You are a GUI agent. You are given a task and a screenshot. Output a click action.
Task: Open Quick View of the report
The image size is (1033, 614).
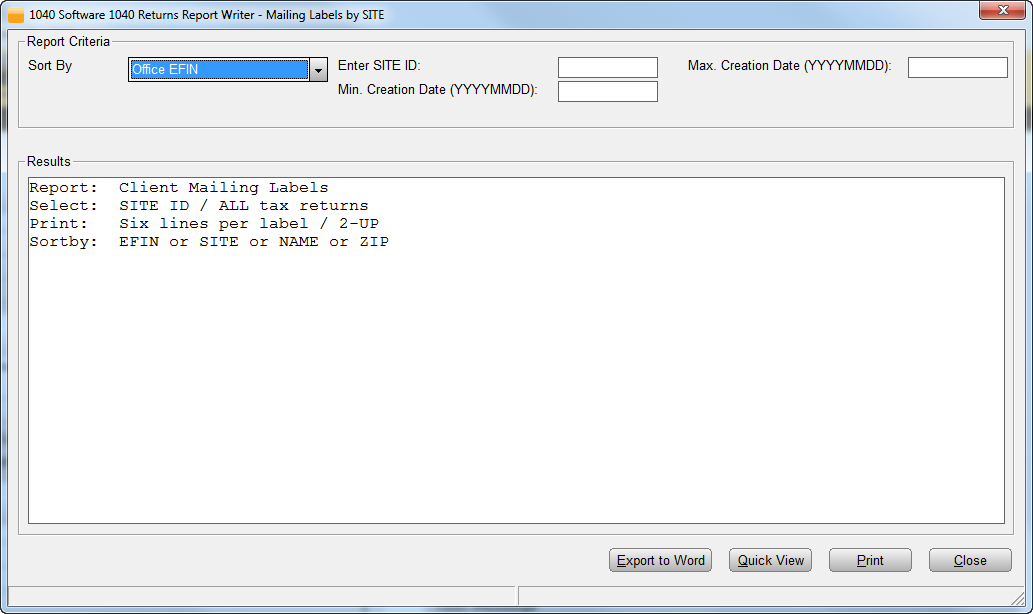click(x=770, y=561)
